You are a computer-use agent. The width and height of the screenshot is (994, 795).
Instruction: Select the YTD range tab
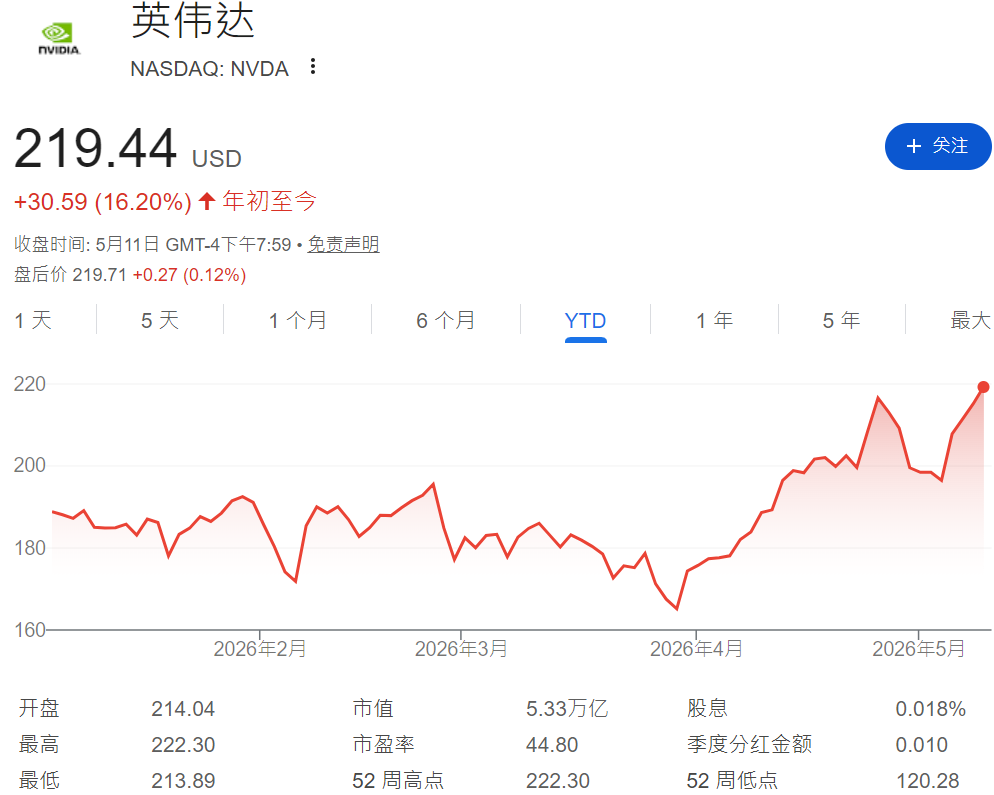click(x=585, y=321)
